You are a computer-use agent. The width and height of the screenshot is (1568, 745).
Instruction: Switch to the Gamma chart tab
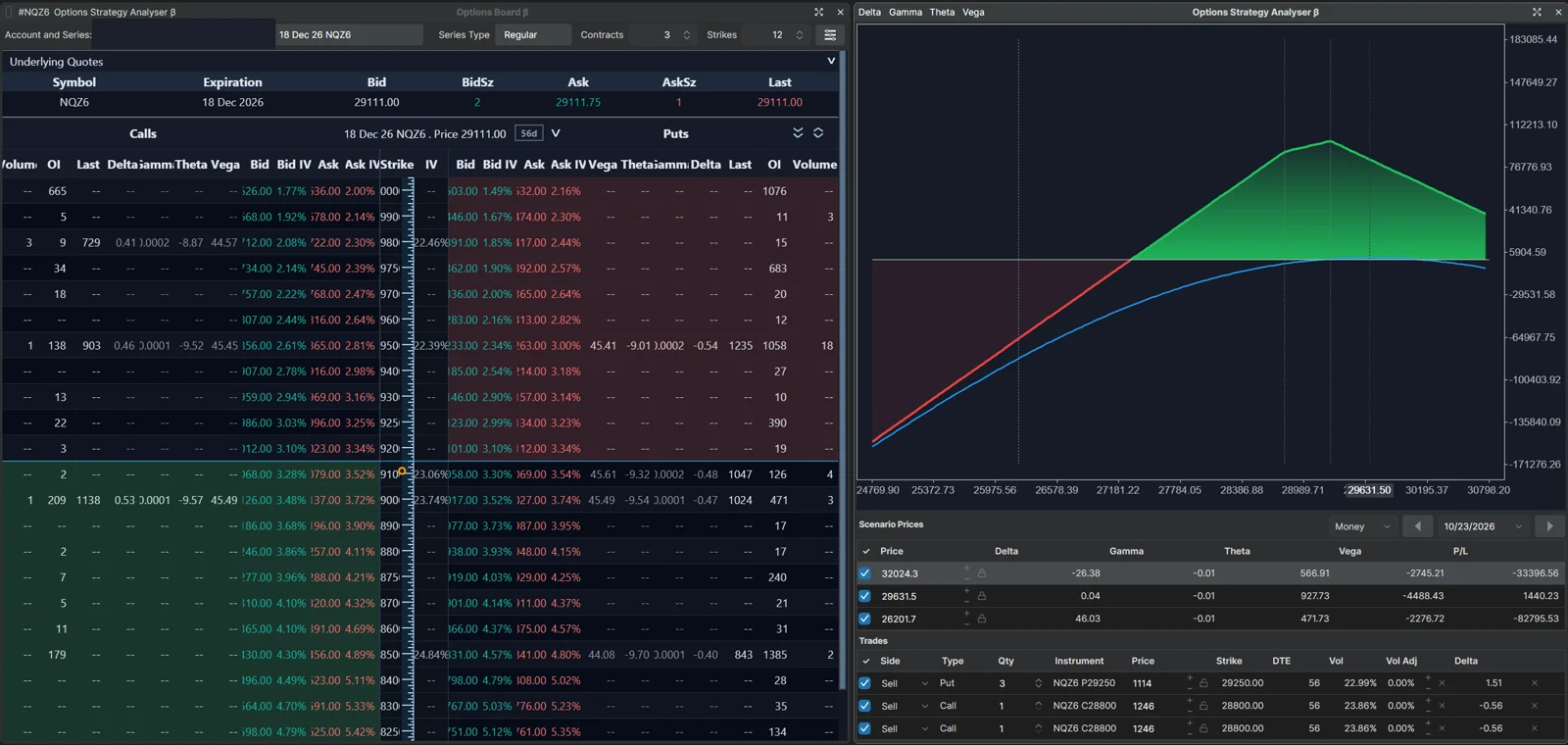coord(906,12)
